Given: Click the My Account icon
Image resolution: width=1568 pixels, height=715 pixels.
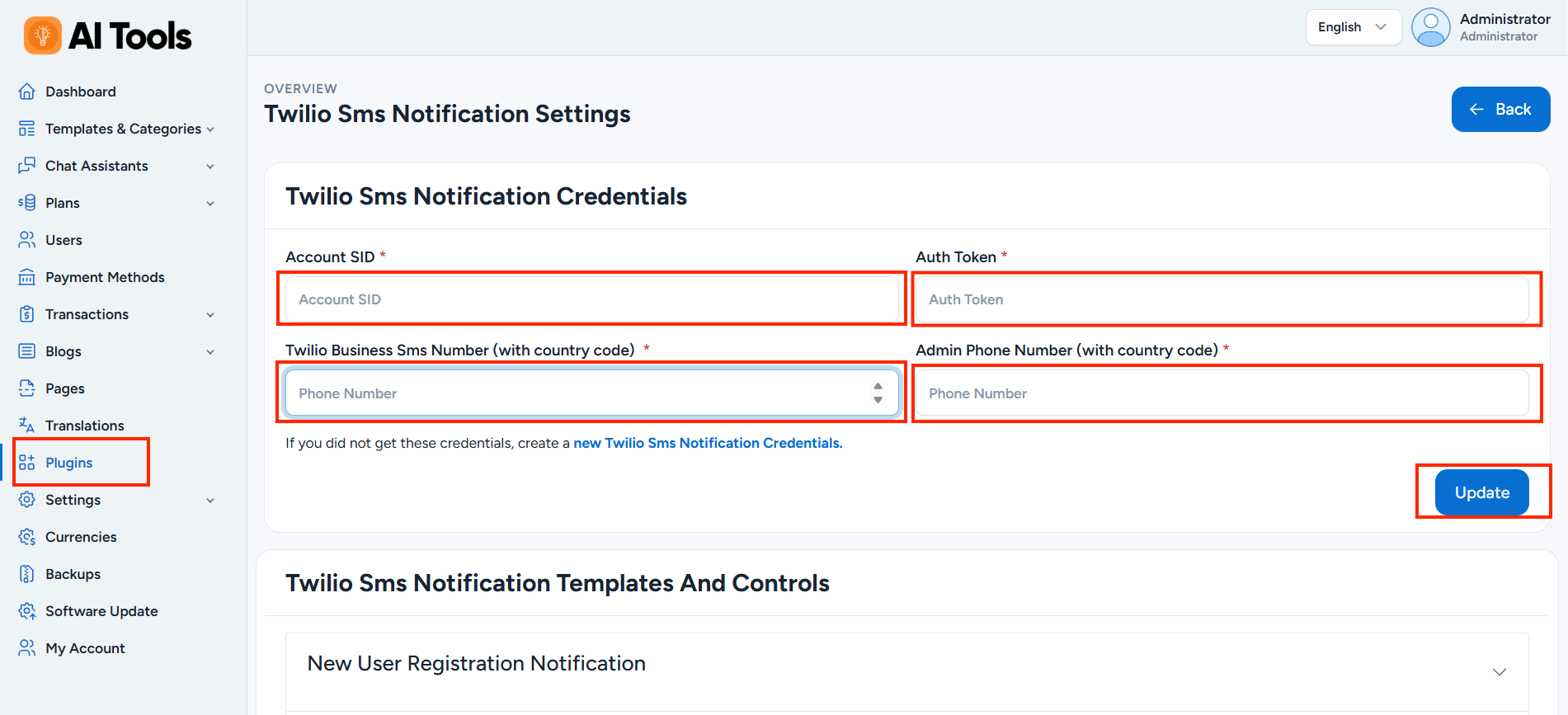Looking at the screenshot, I should pyautogui.click(x=27, y=648).
